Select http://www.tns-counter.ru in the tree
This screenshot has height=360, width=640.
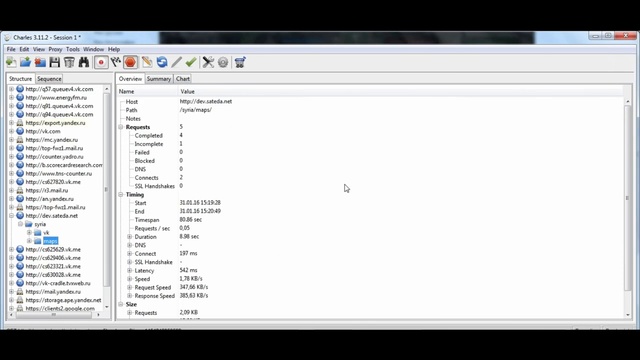[59, 173]
